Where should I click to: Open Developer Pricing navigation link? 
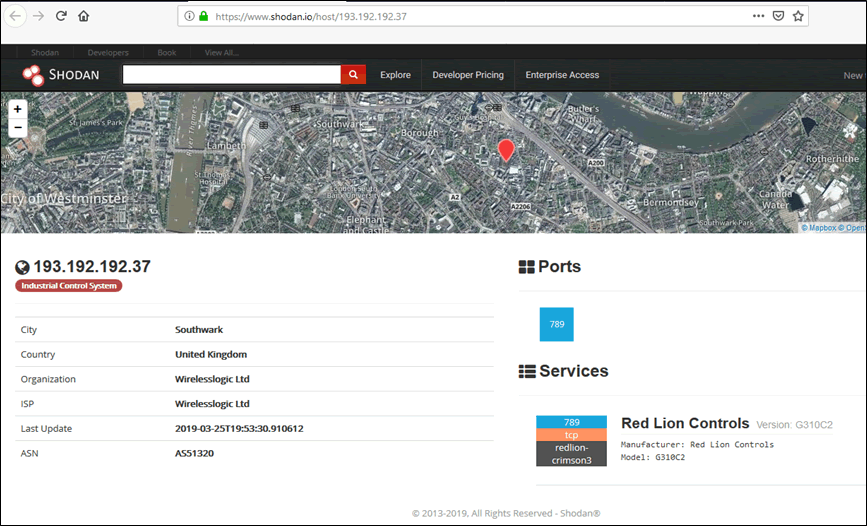468,75
